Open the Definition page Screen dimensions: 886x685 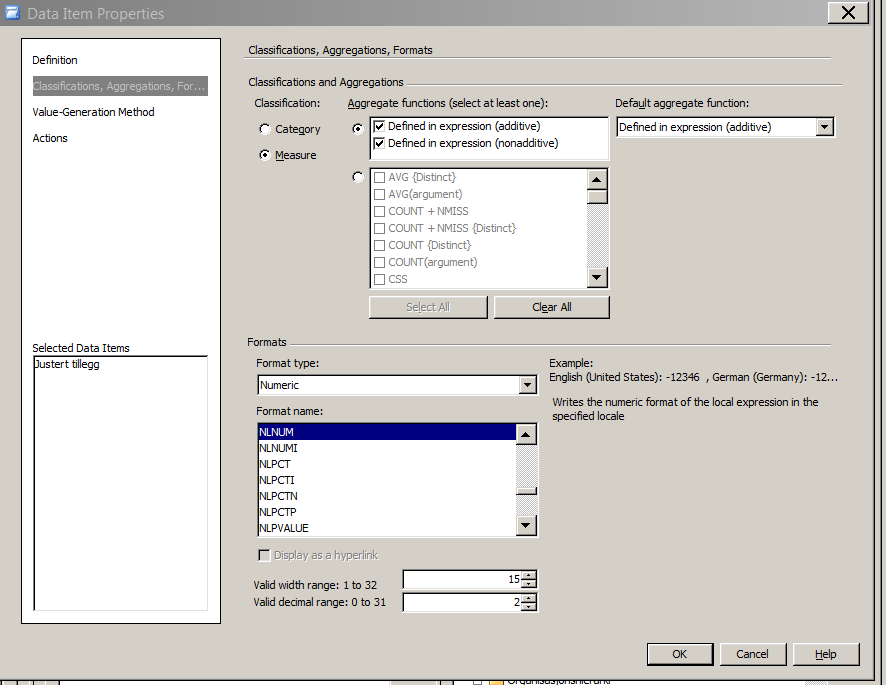55,60
